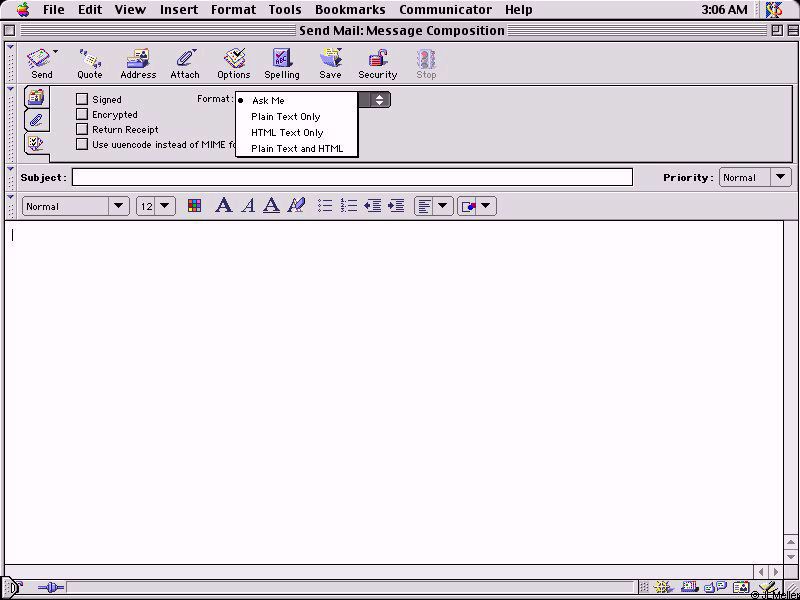Apply underline text formatting

pyautogui.click(x=271, y=206)
